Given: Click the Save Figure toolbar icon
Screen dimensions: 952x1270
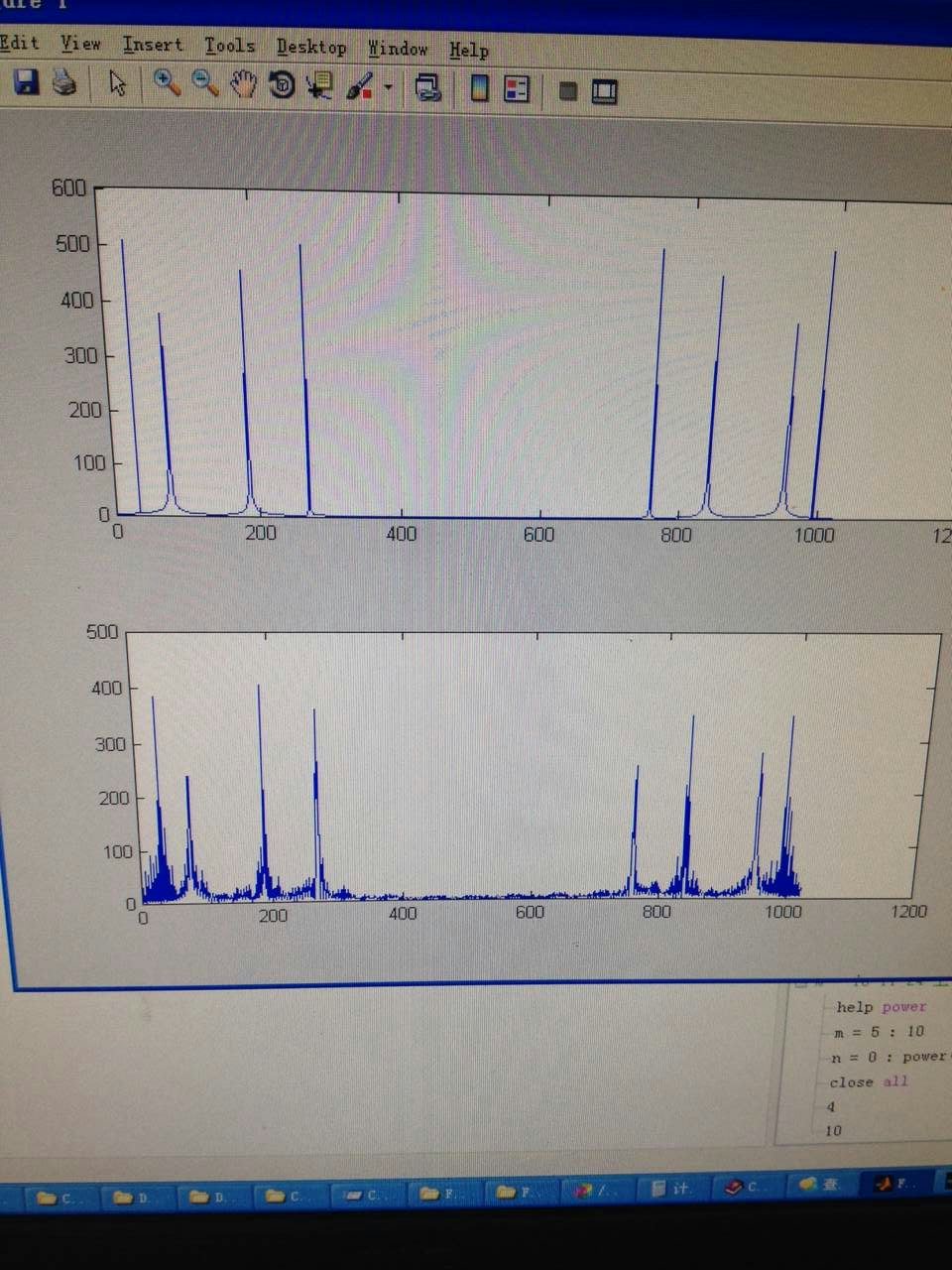Looking at the screenshot, I should 26,82.
